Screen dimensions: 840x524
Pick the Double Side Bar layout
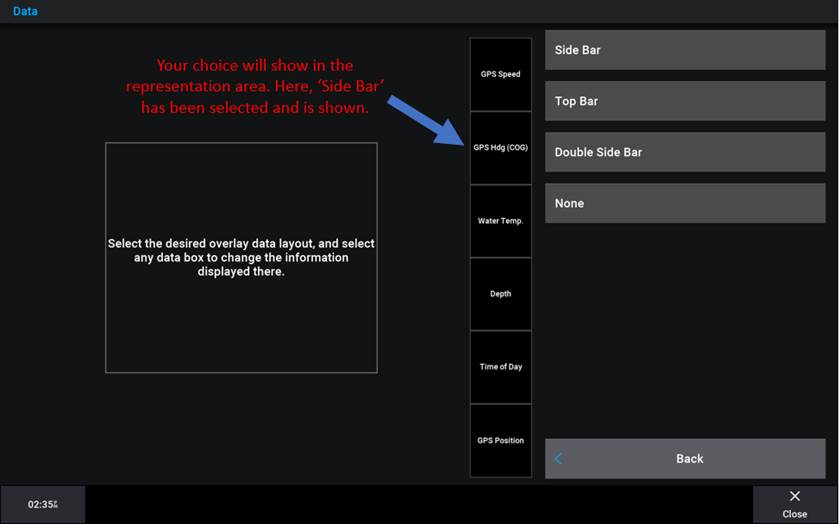pyautogui.click(x=685, y=152)
